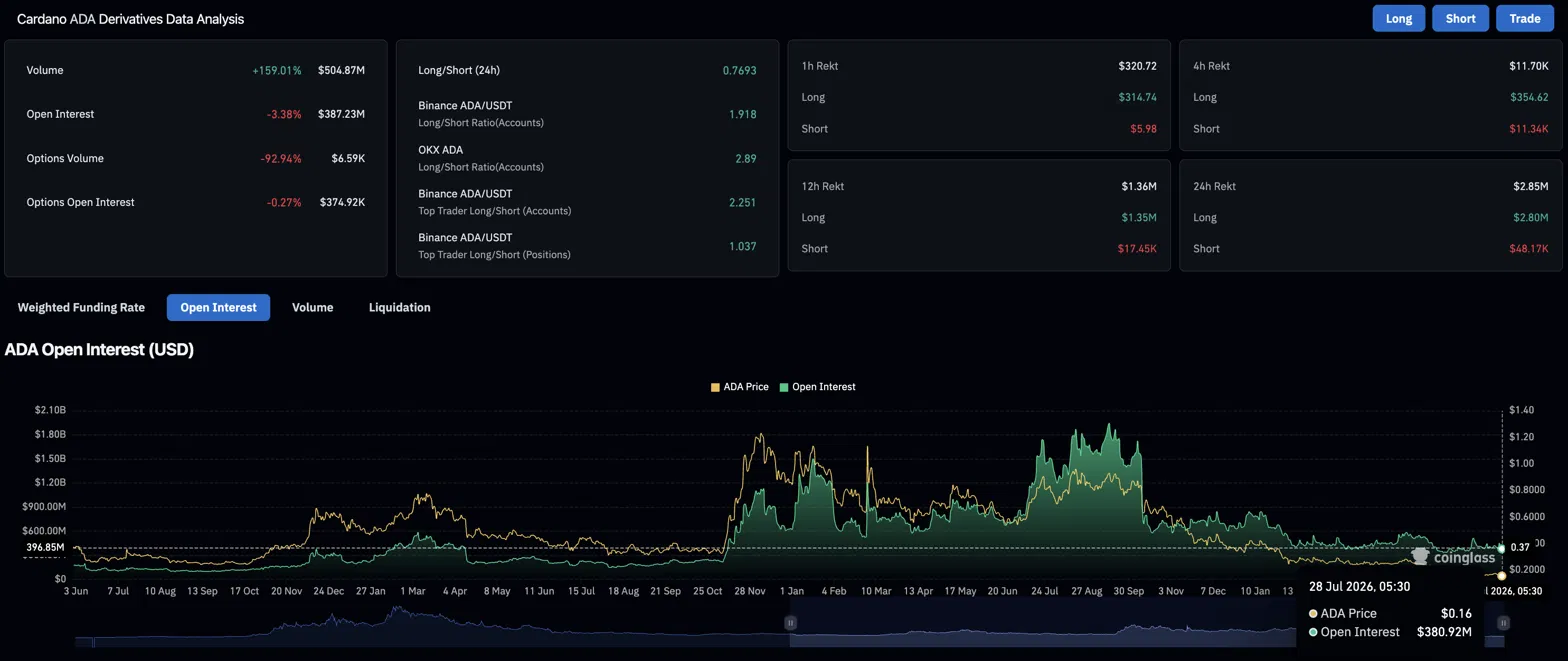
Task: Toggle Open Interest legend series
Action: pyautogui.click(x=817, y=386)
